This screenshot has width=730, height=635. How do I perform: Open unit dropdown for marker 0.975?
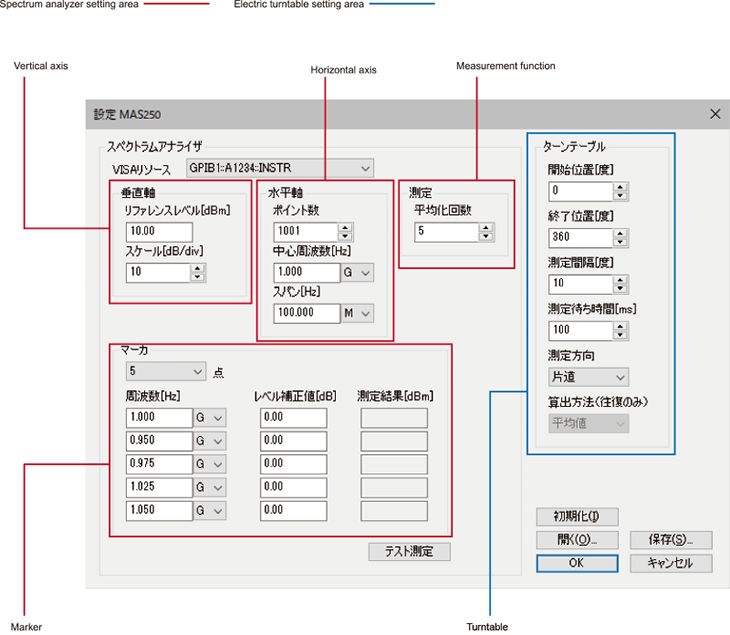point(210,465)
